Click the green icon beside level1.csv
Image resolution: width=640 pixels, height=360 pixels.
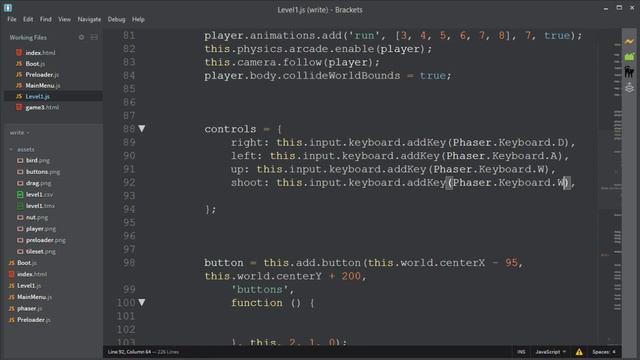pyautogui.click(x=20, y=195)
